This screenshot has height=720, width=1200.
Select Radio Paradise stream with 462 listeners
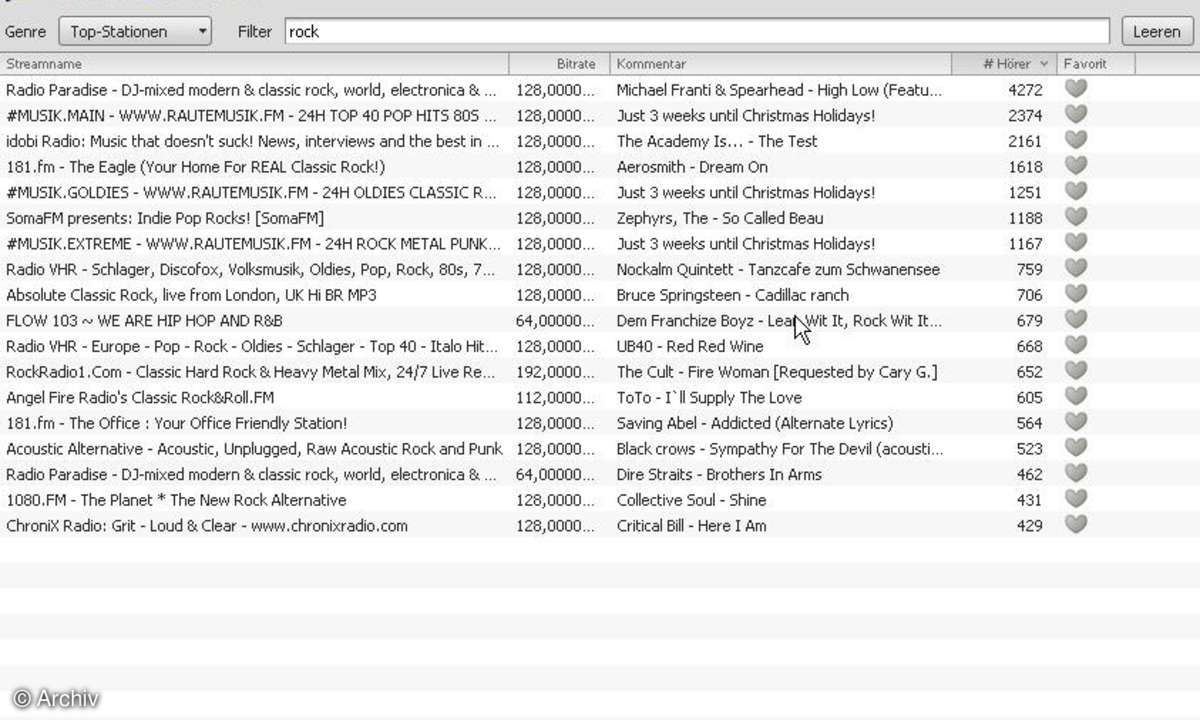pos(251,474)
